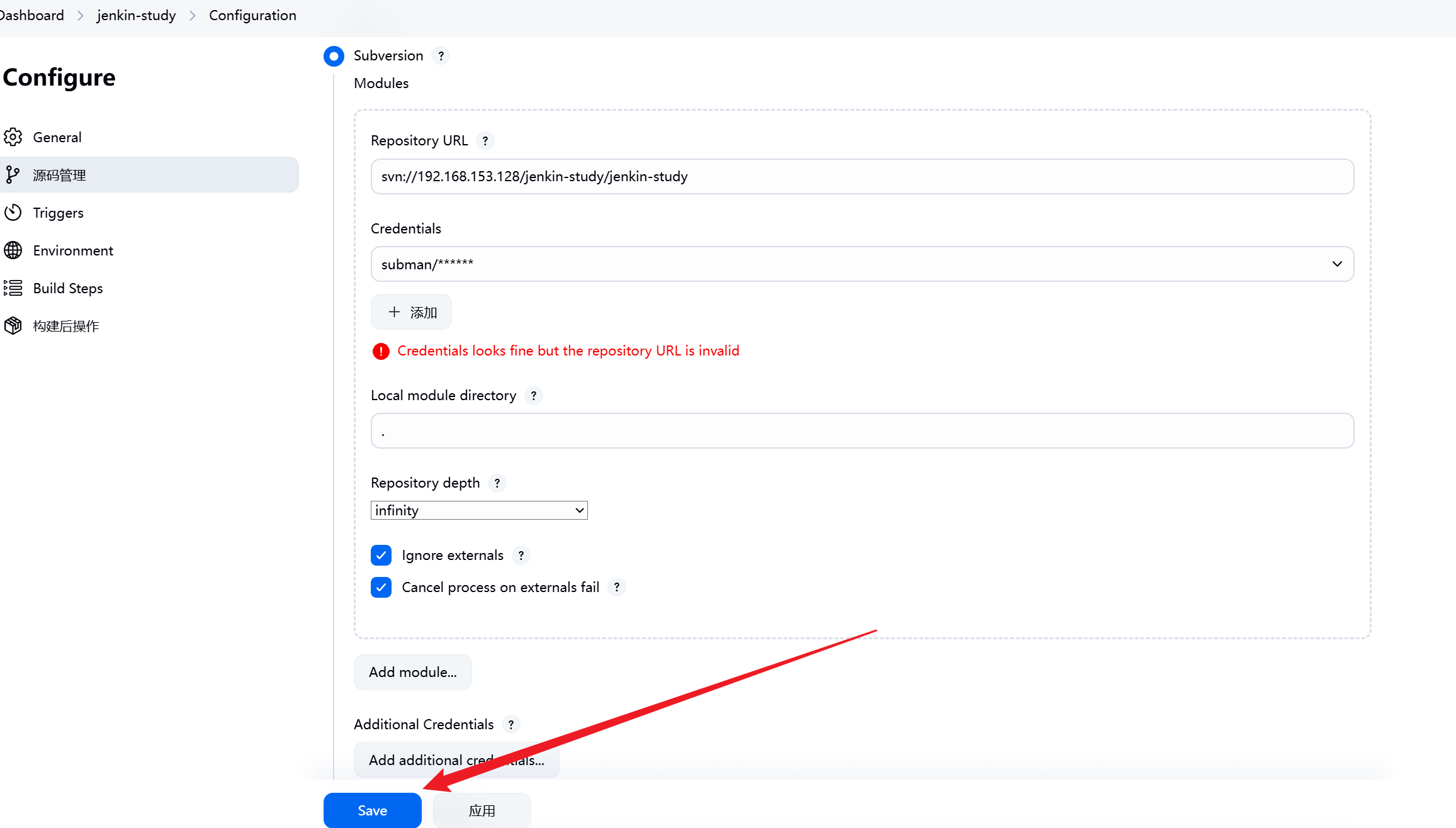Screen dimensions: 1456x828
Task: Uncheck Ignore externals checkbox
Action: [x=381, y=556]
